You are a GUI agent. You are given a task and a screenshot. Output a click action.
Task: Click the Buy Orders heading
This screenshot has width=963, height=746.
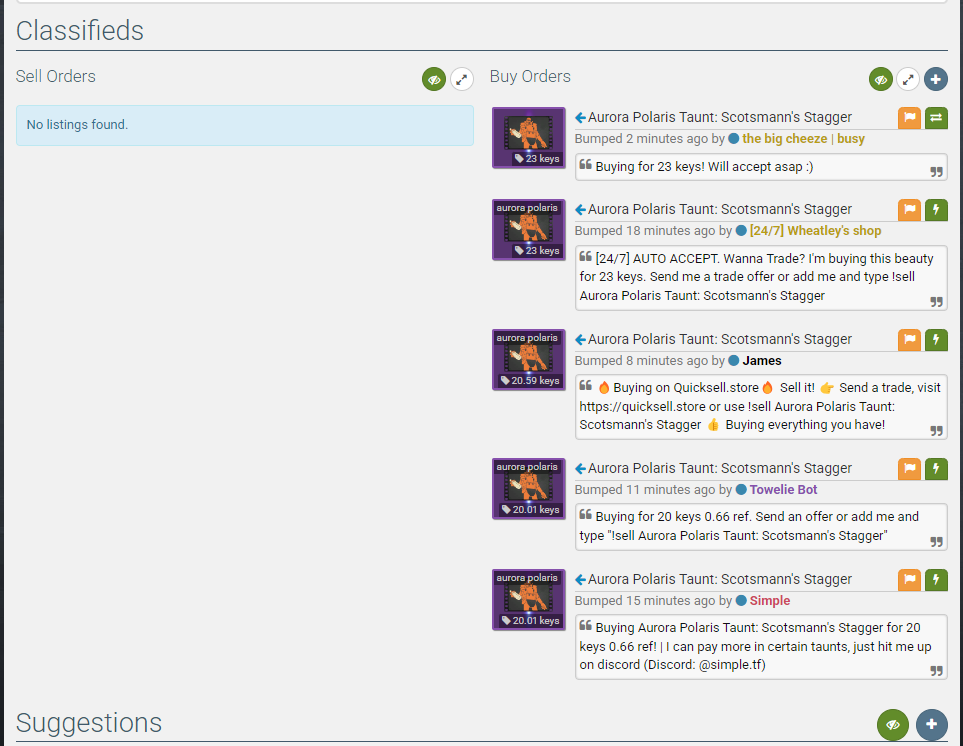(x=530, y=76)
